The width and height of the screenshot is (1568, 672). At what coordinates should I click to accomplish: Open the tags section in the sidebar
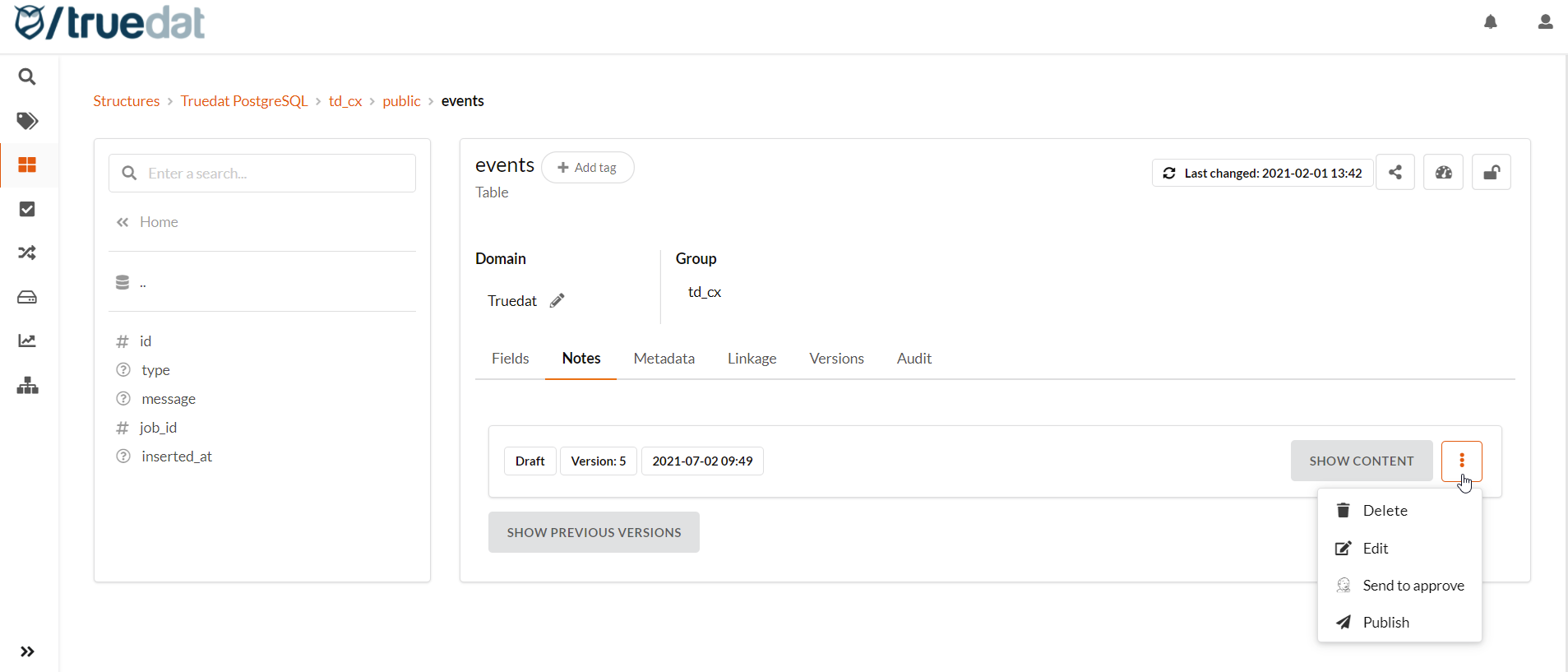coord(27,121)
